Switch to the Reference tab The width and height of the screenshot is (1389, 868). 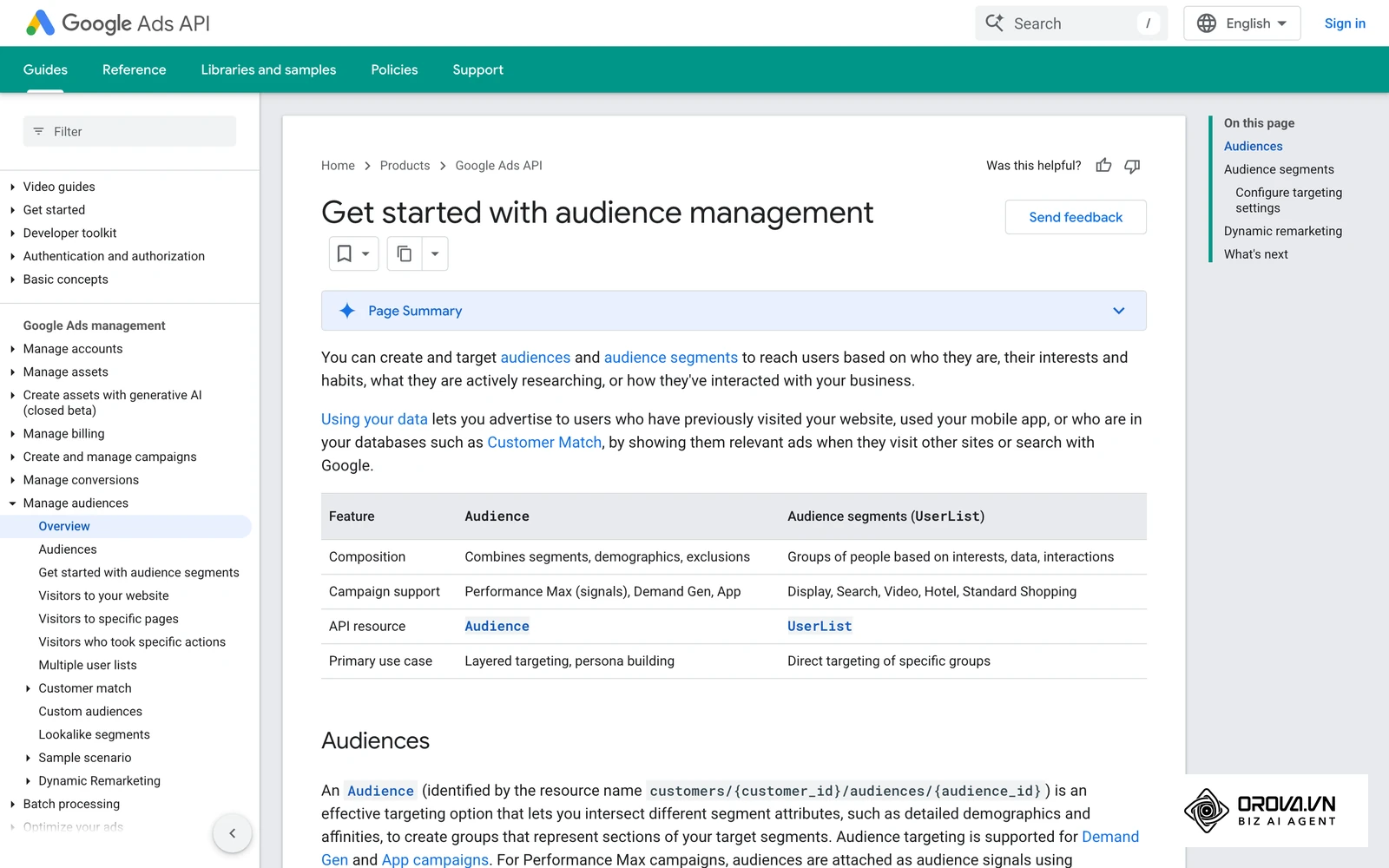click(134, 69)
